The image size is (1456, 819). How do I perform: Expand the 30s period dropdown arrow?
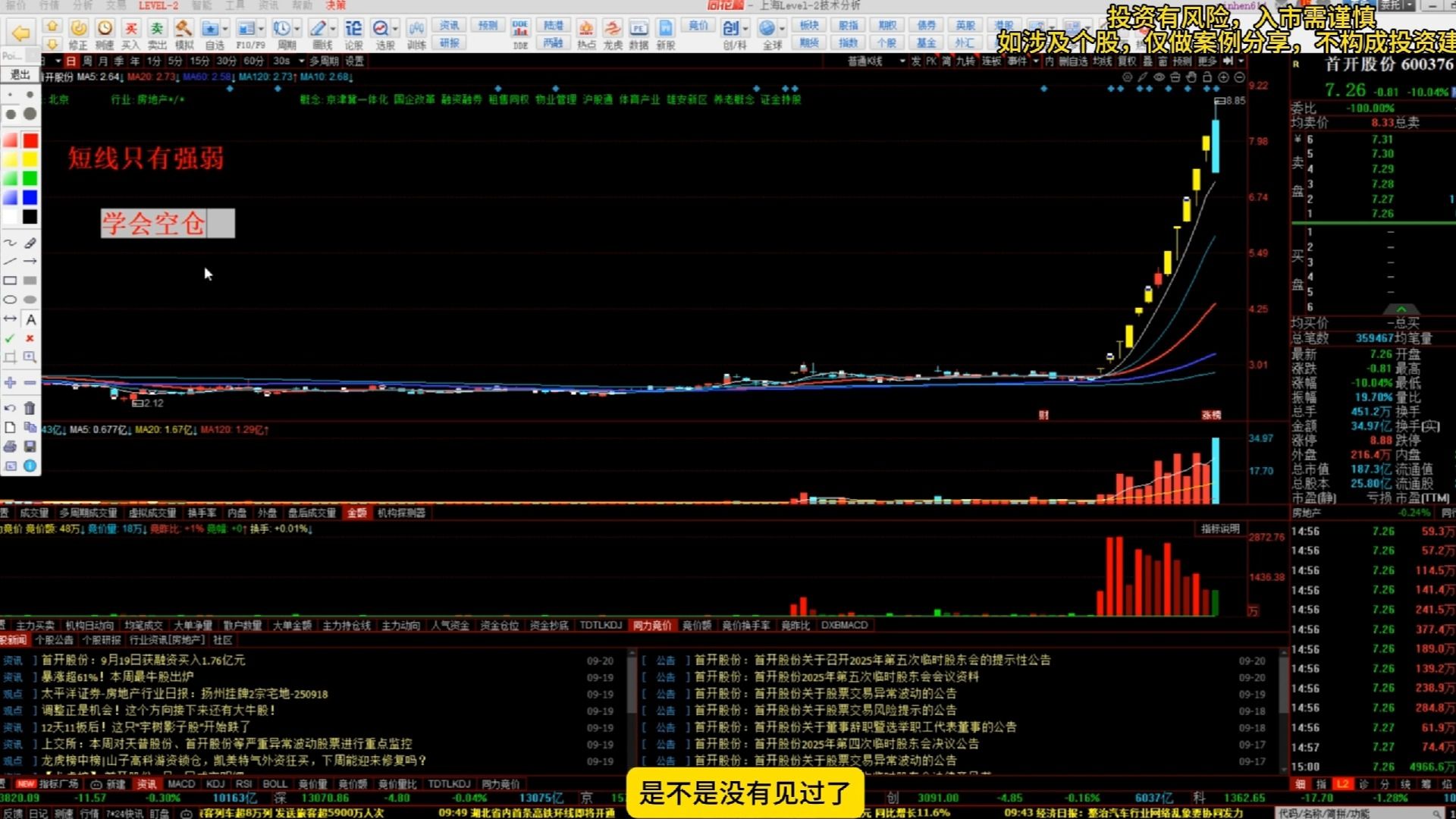tap(301, 61)
